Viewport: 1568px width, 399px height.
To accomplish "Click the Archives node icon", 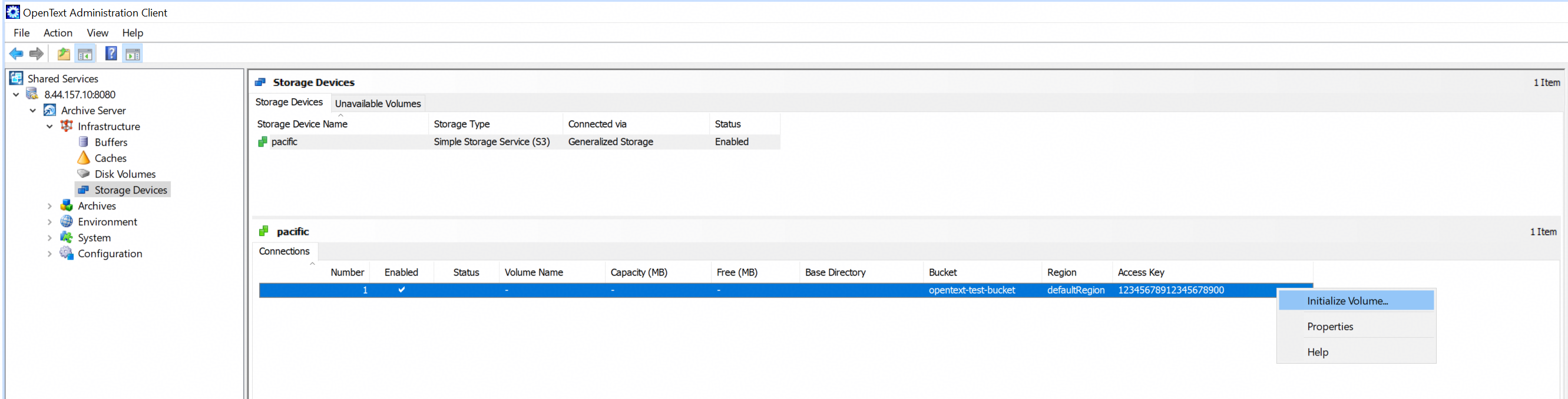I will tap(67, 205).
